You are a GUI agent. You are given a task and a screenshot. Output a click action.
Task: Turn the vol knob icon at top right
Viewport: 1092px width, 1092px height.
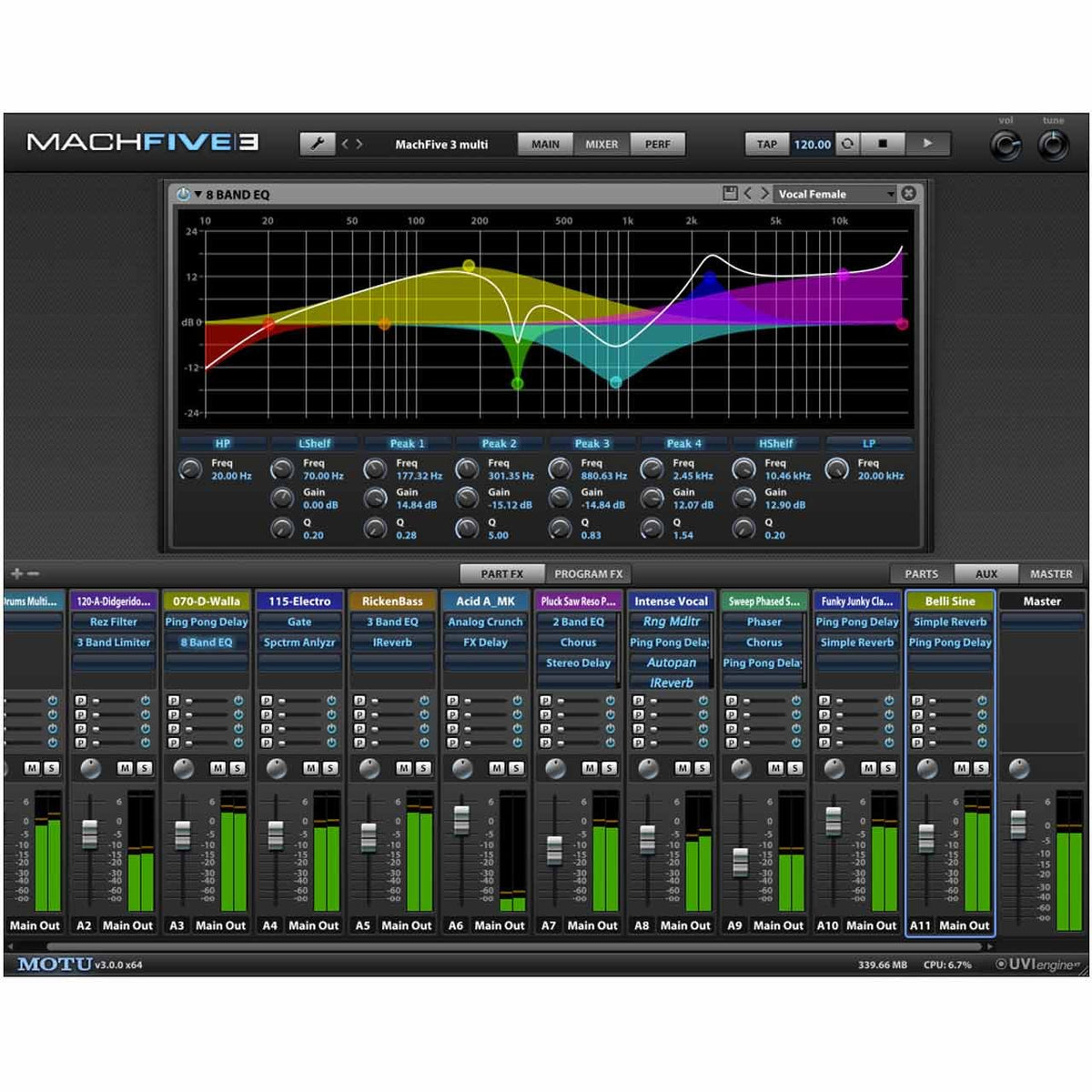[x=1005, y=144]
